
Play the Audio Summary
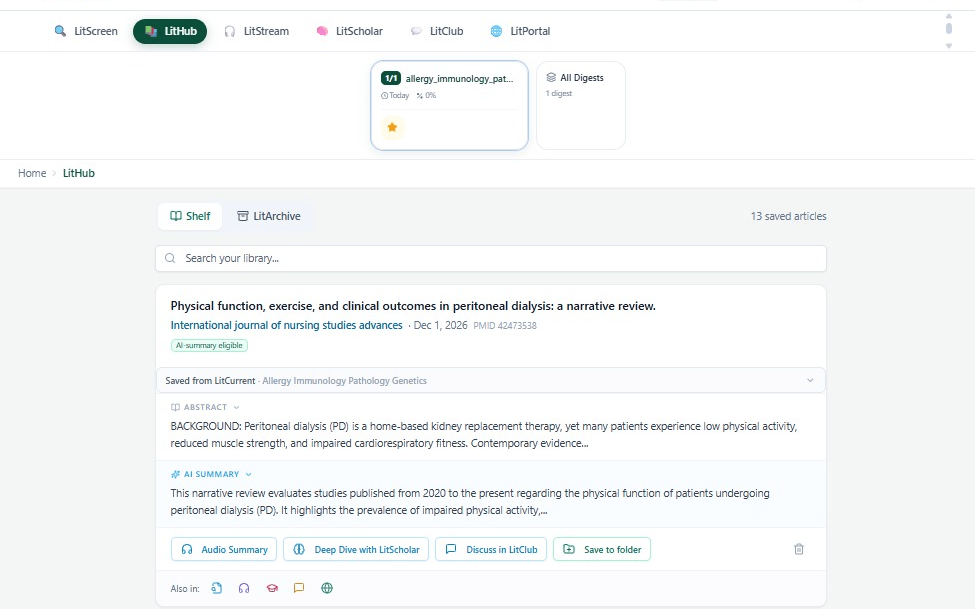[224, 549]
